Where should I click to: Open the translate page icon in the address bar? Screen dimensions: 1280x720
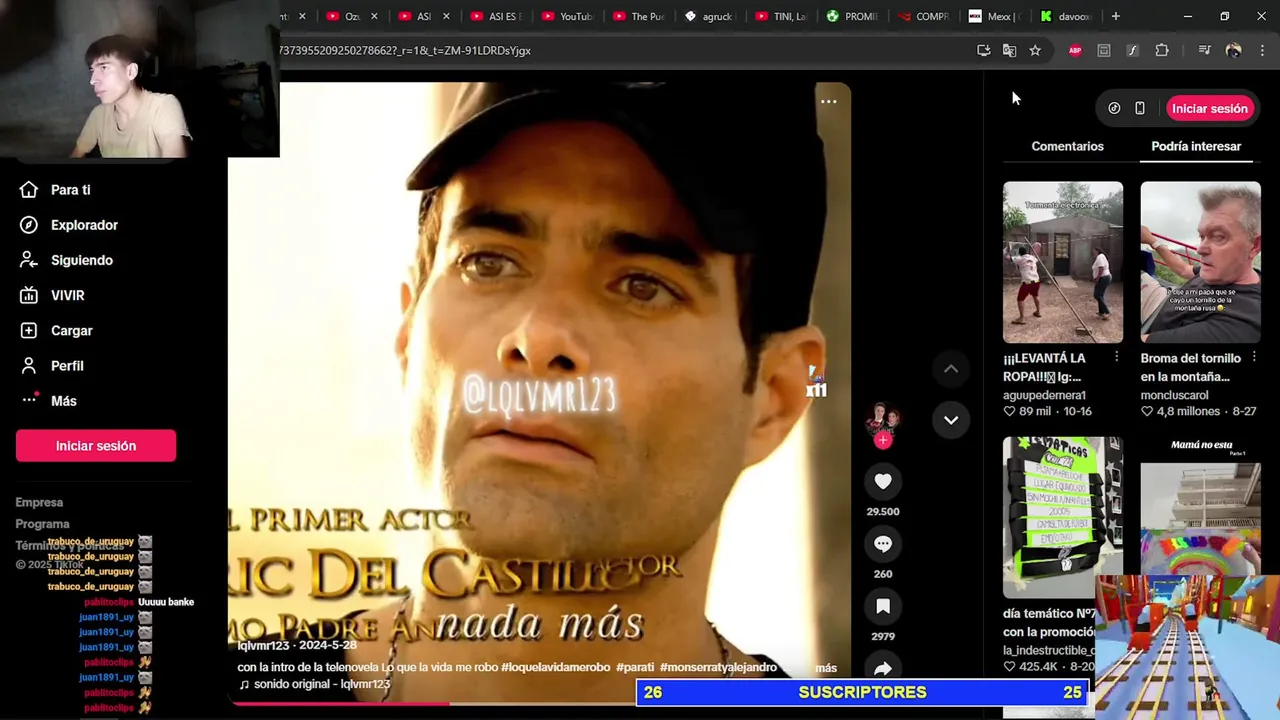(1009, 50)
